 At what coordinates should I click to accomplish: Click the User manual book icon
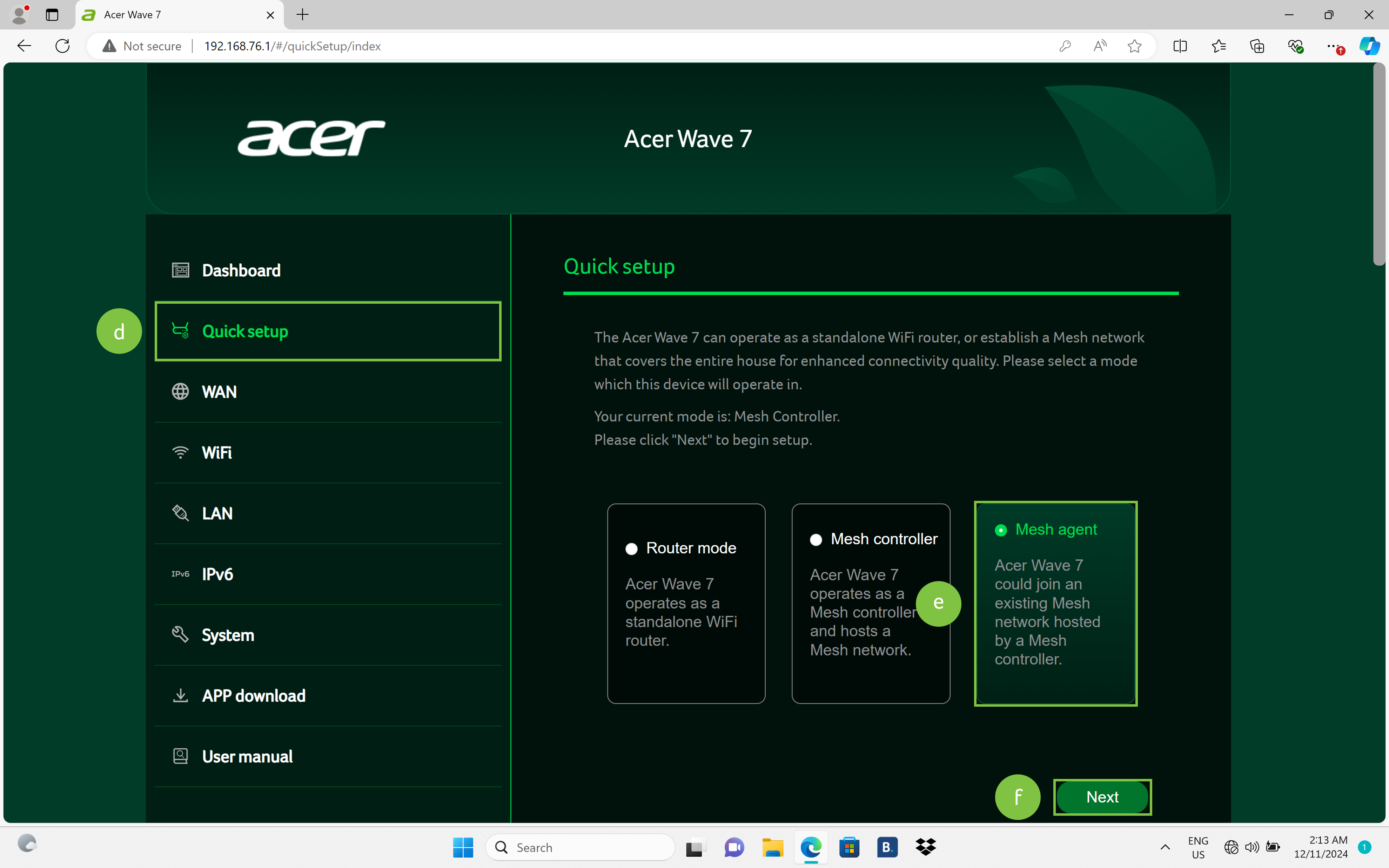click(x=180, y=756)
